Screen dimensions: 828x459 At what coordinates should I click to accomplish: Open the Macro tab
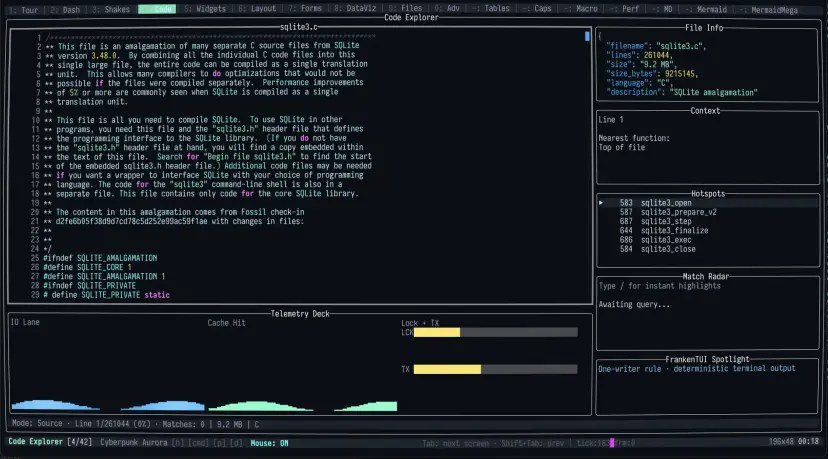(x=580, y=9)
